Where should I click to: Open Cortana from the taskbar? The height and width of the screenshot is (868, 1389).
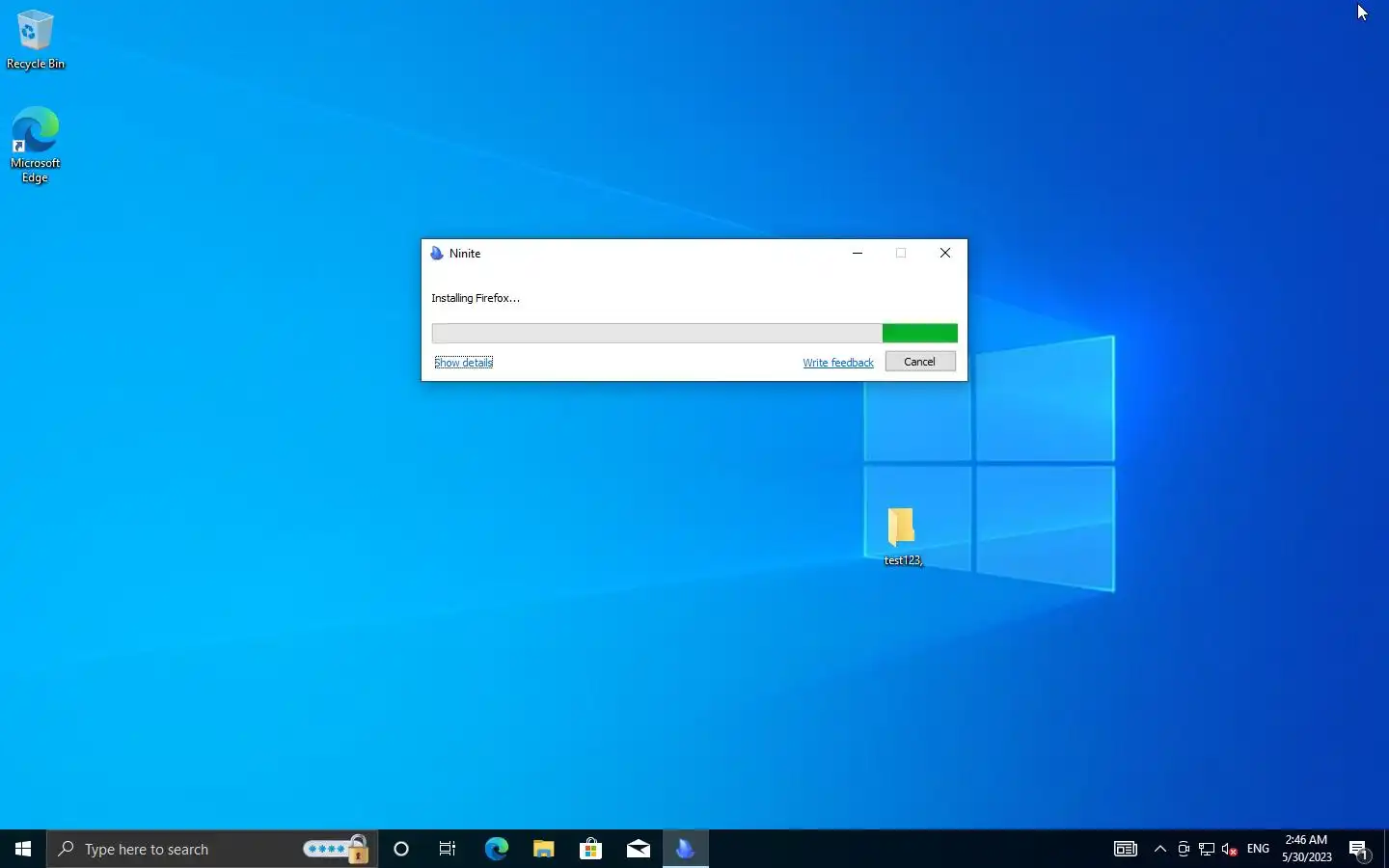(x=401, y=849)
